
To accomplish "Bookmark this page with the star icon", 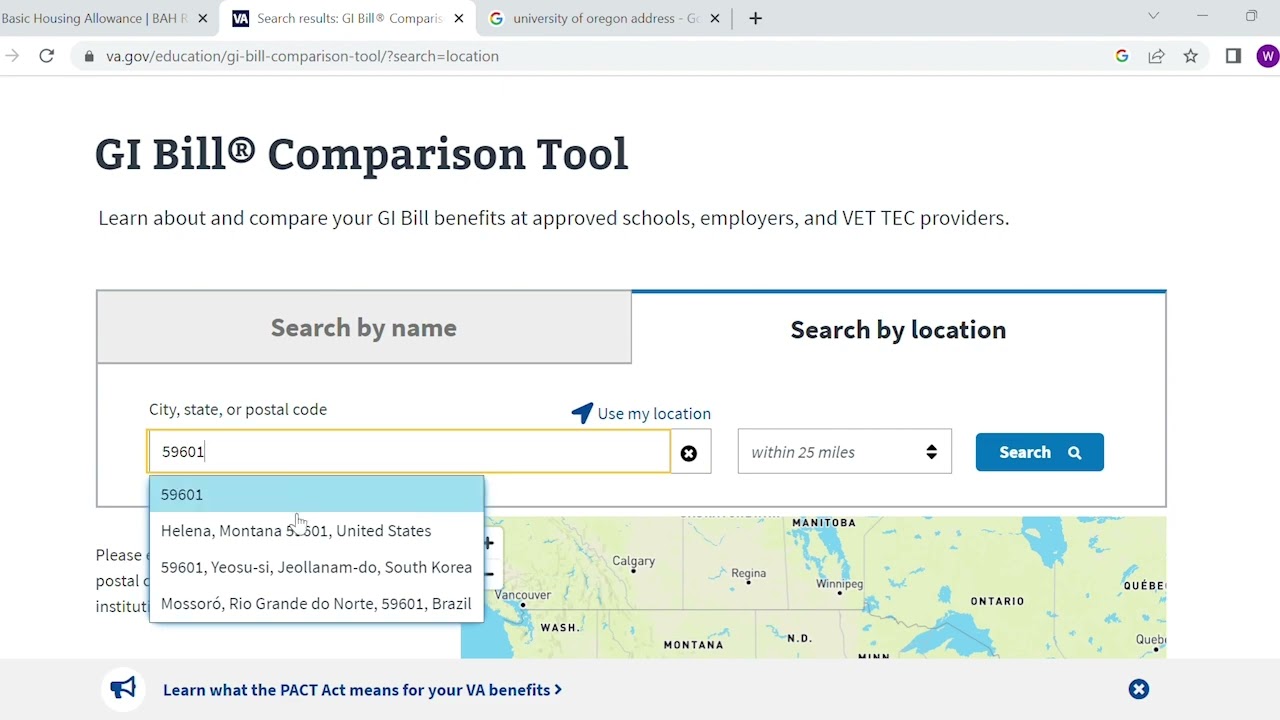I will 1190,56.
